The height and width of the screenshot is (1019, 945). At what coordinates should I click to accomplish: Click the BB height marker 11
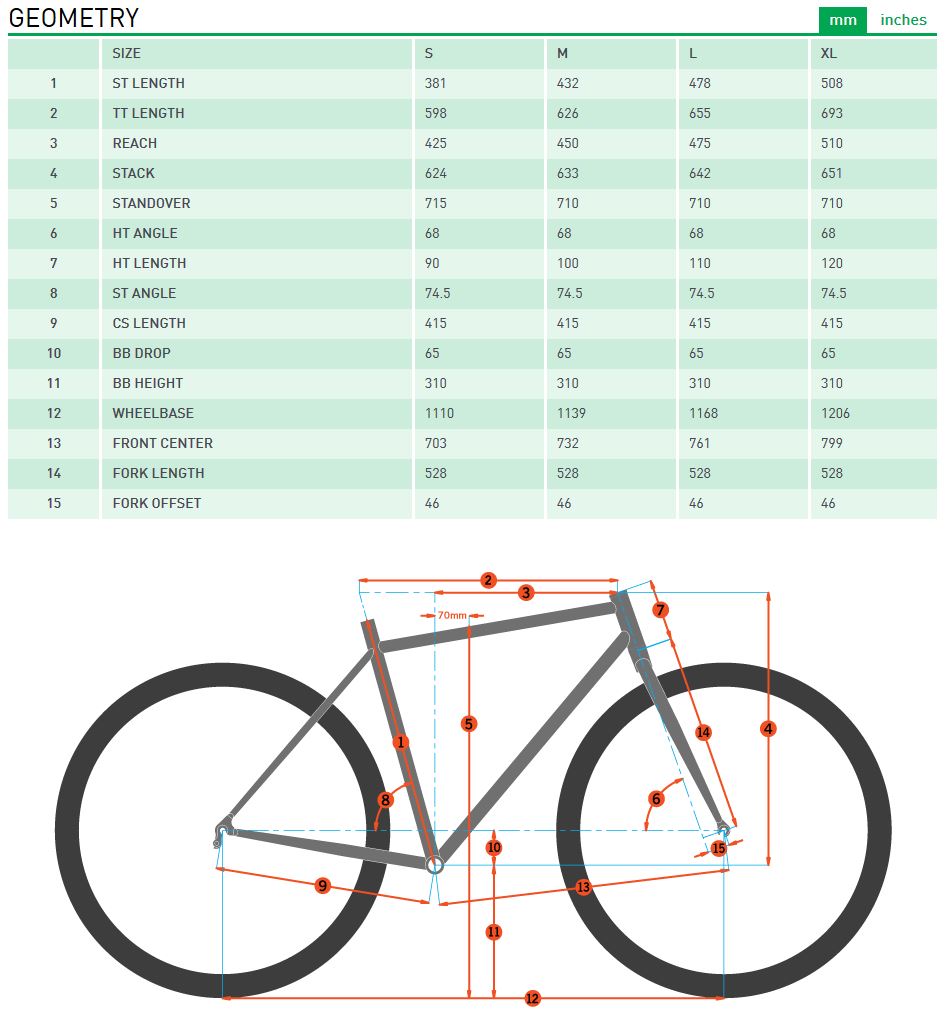(494, 932)
